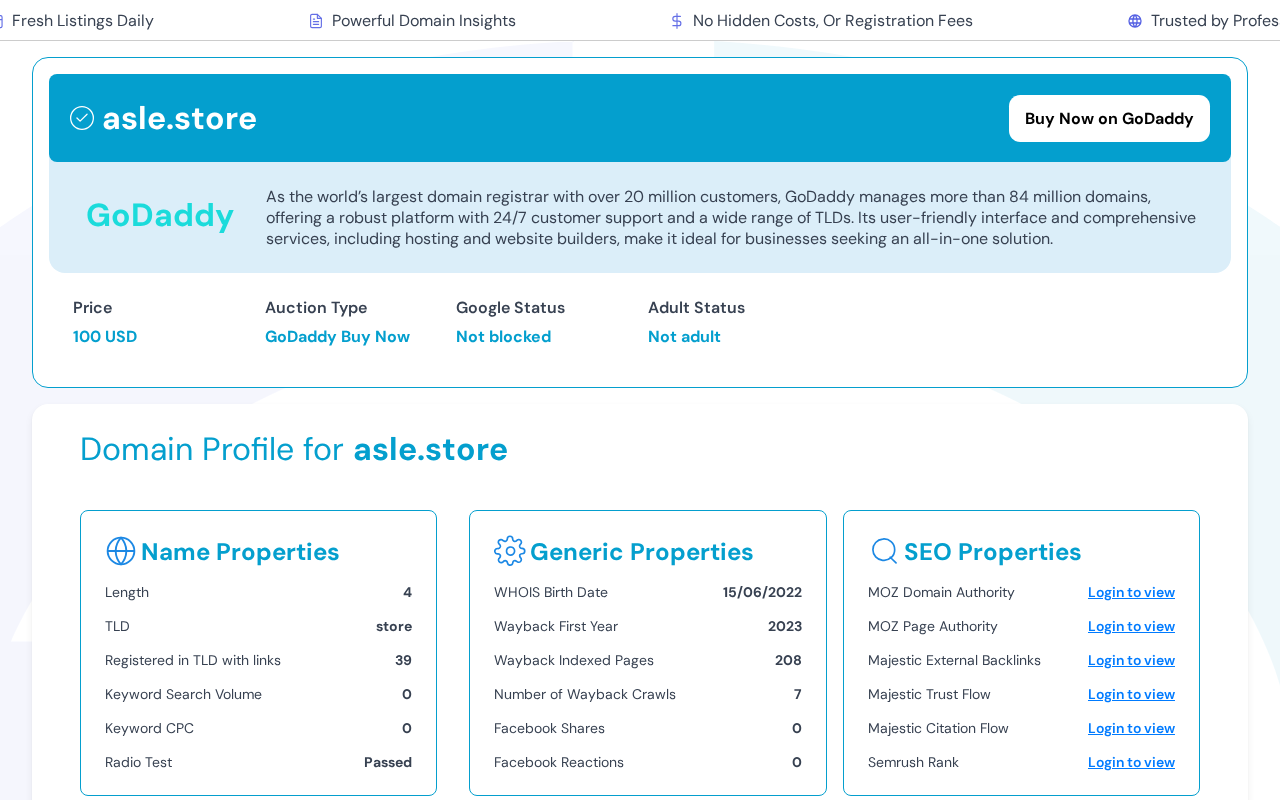The width and height of the screenshot is (1280, 800).
Task: Click Buy Now on GoDaddy button
Action: [x=1109, y=118]
